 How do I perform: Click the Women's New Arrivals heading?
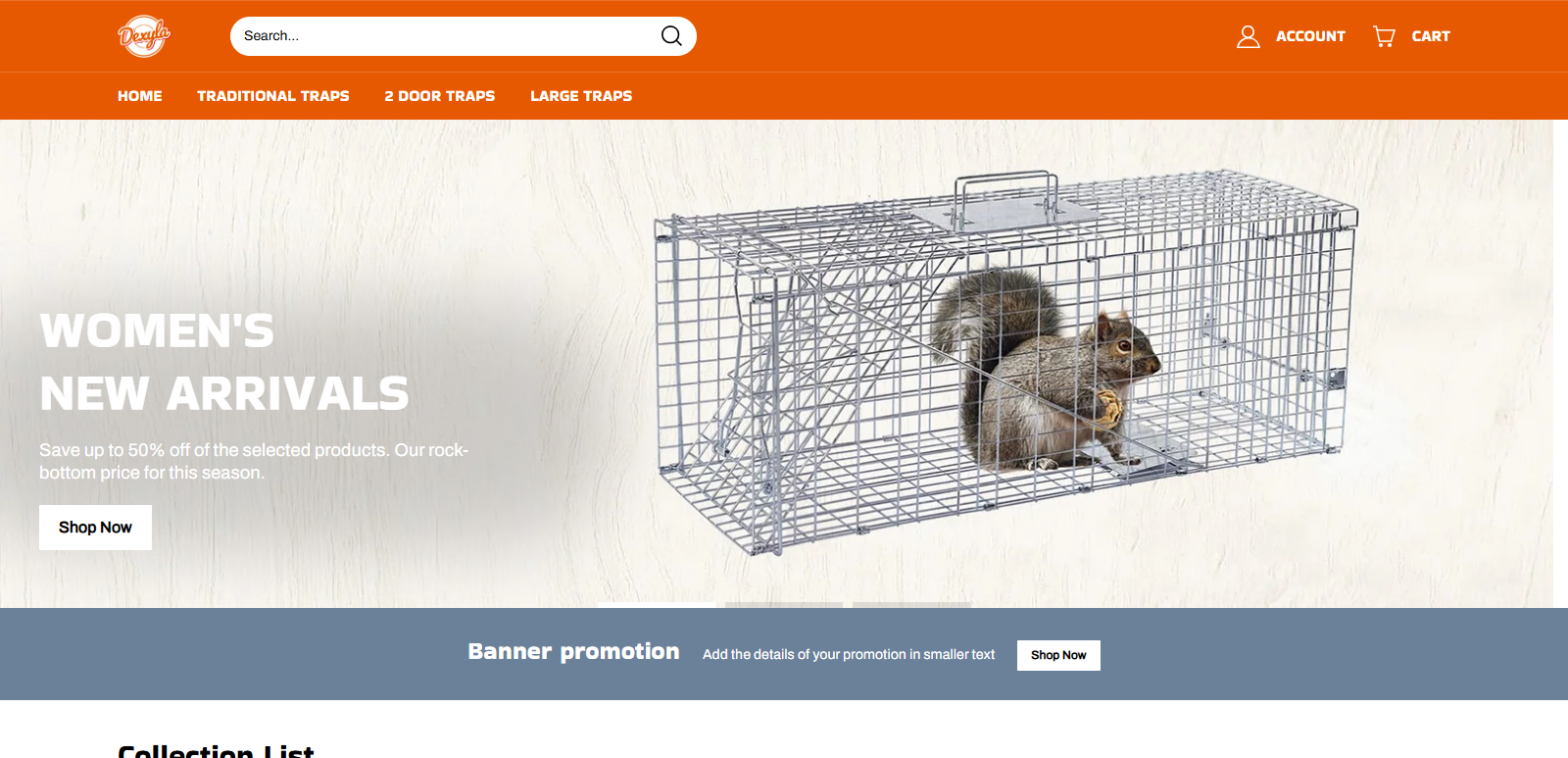224,363
